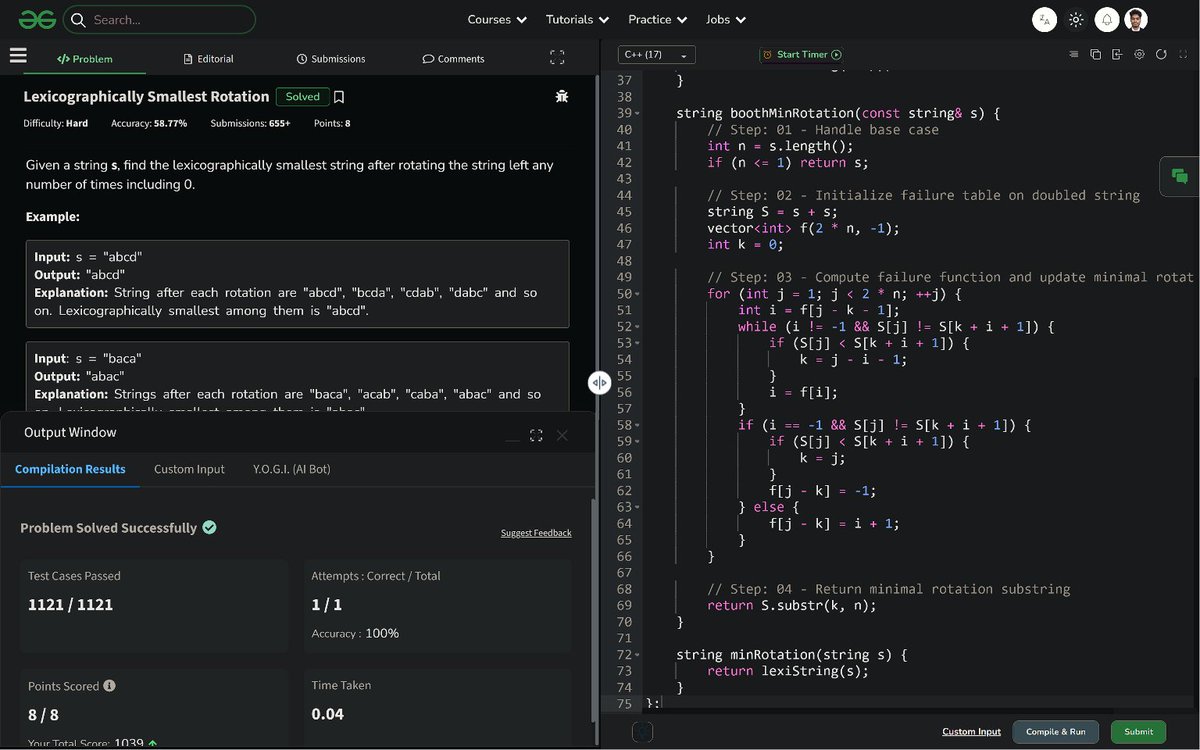Copy the editor code

1095,55
